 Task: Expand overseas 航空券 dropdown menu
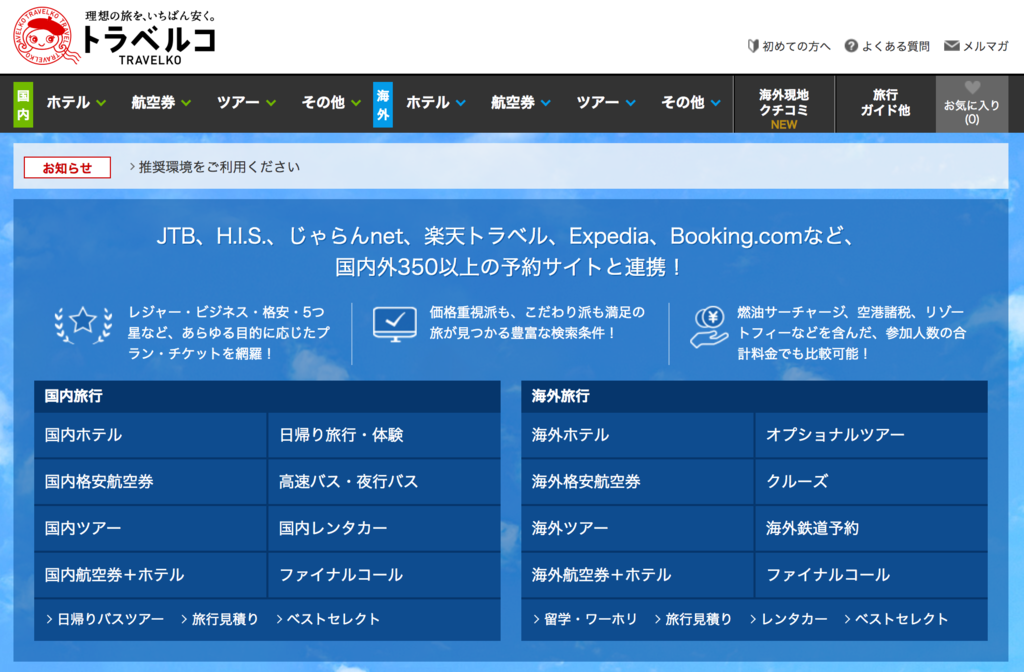(520, 103)
